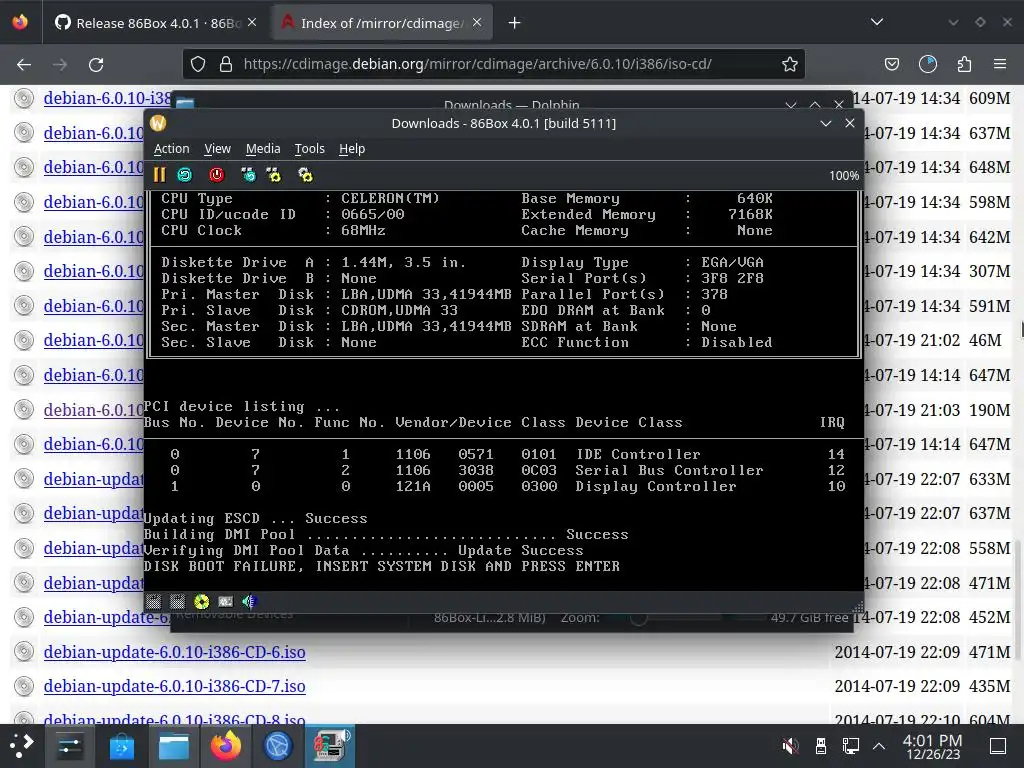Click the network tray icon
Screen dimensions: 1024x768
click(850, 746)
